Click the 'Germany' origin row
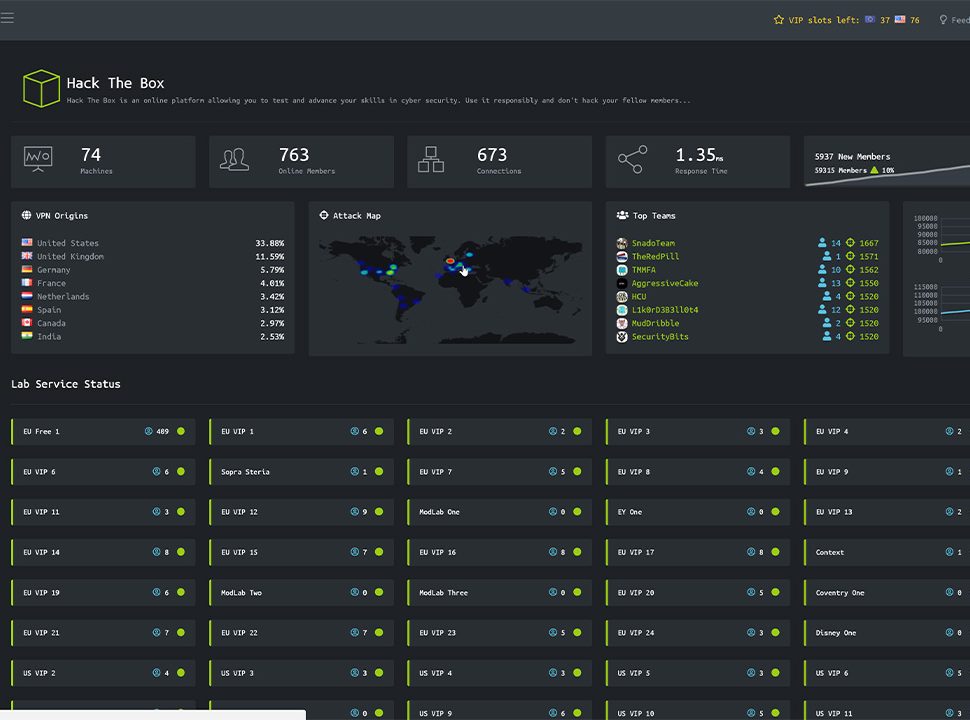970x720 pixels. pos(153,270)
